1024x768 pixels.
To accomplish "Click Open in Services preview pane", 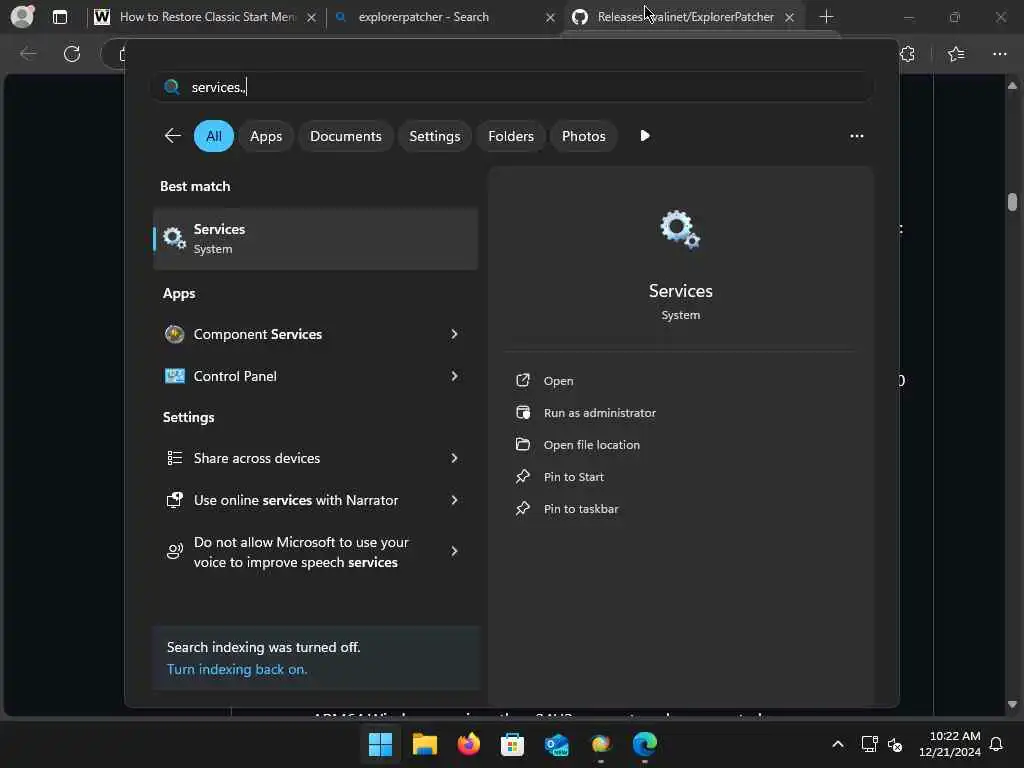I will (x=558, y=381).
